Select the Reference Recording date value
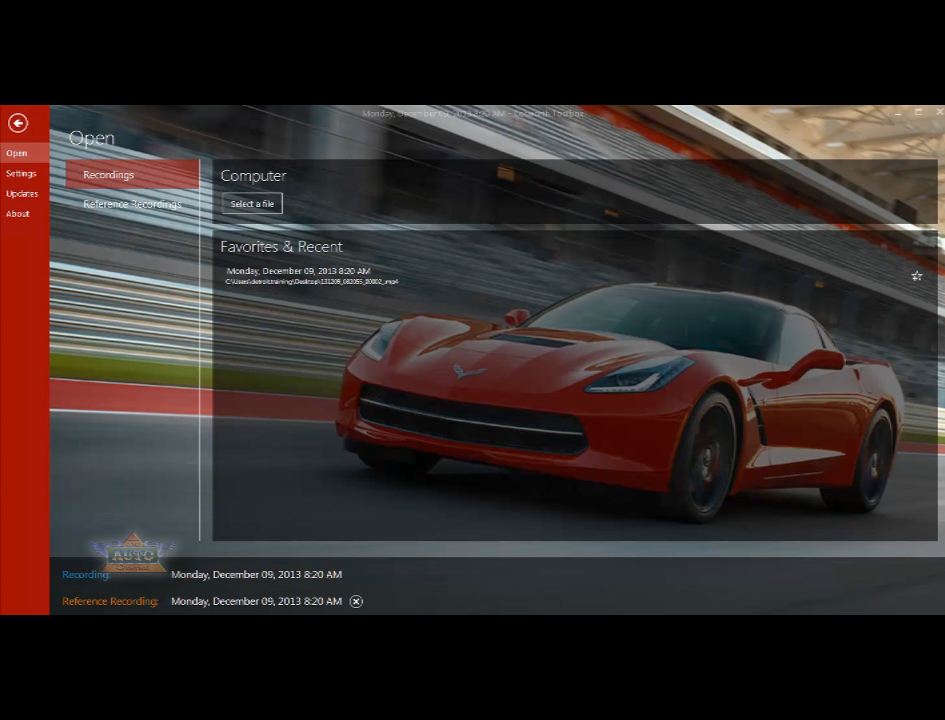 tap(256, 602)
